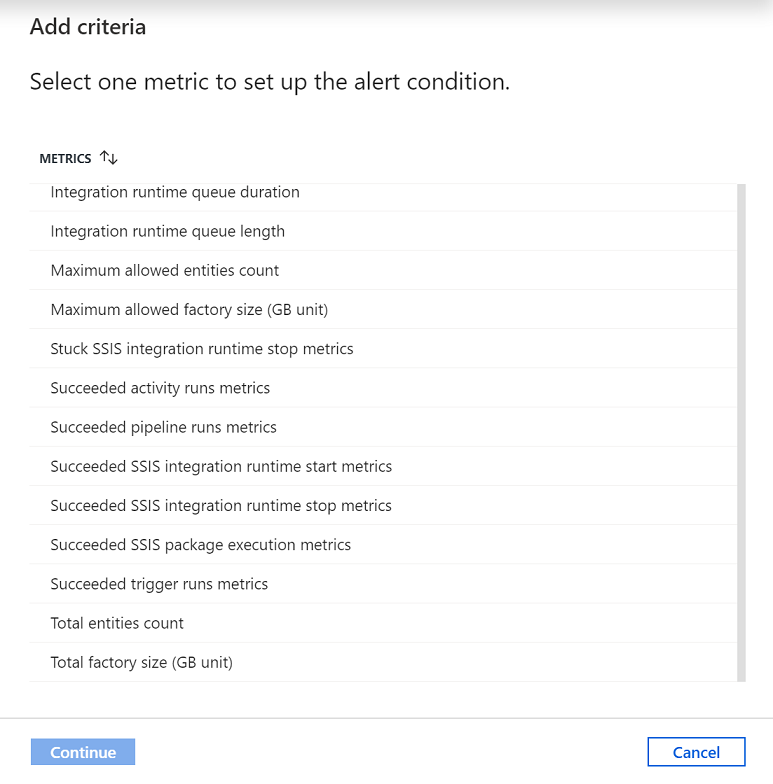The height and width of the screenshot is (784, 773).
Task: Click the metrics list vertical scrollbar
Action: pos(741,432)
